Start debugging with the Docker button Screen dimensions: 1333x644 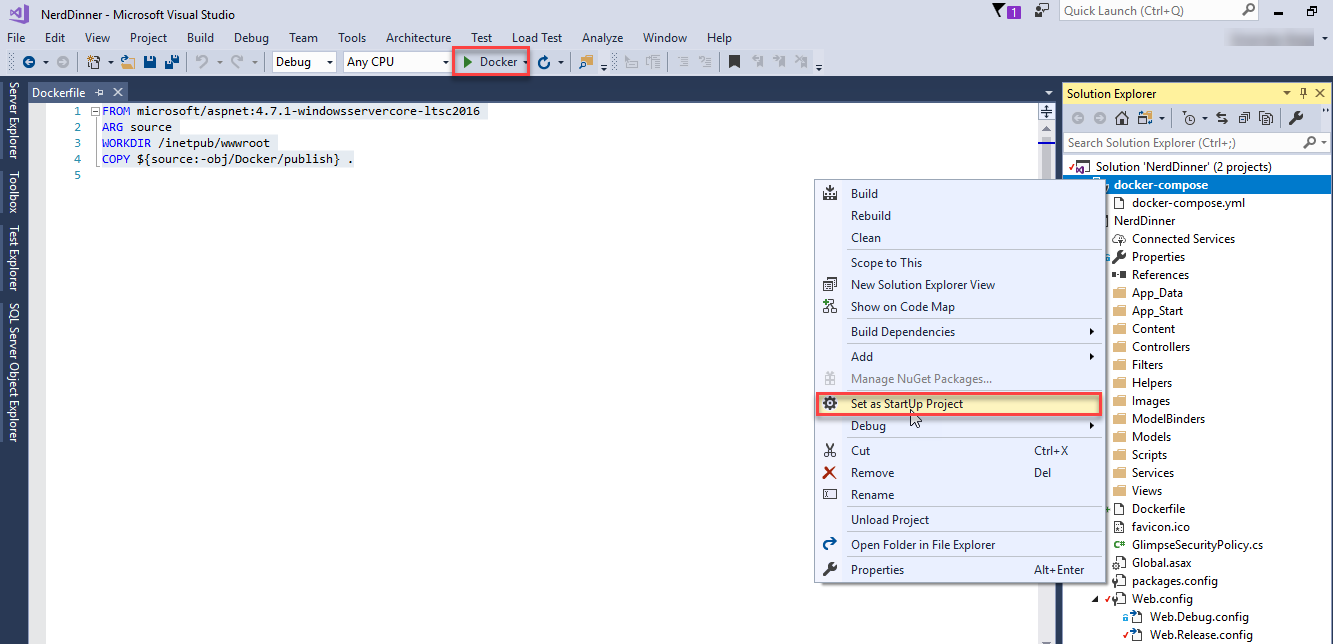click(x=489, y=62)
